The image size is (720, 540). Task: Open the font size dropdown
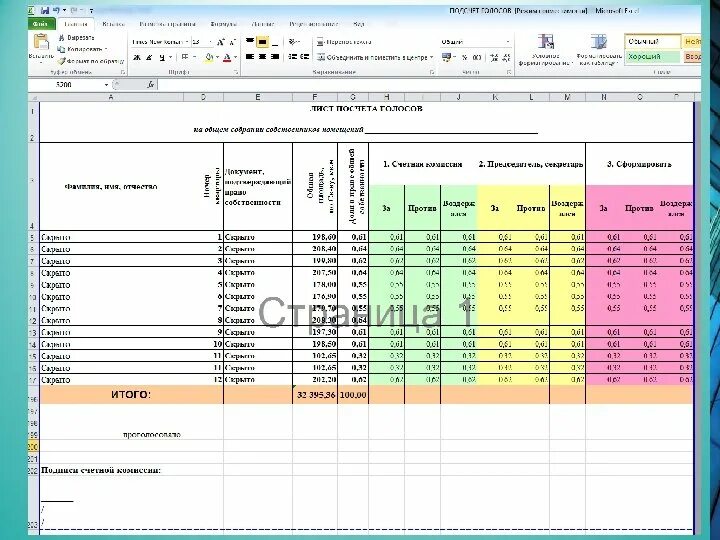[x=211, y=42]
